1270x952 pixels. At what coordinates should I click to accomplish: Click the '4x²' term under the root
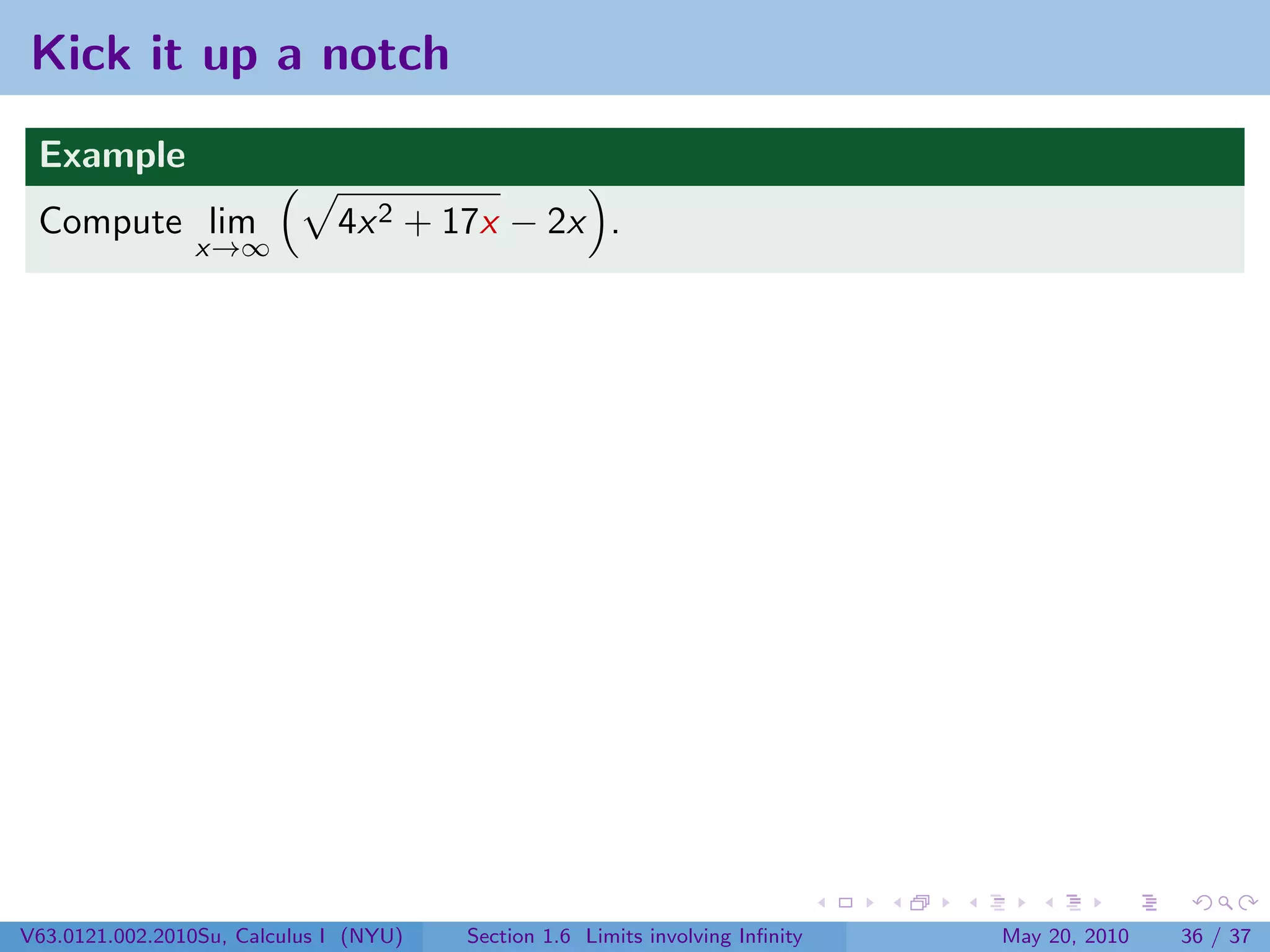tap(365, 220)
